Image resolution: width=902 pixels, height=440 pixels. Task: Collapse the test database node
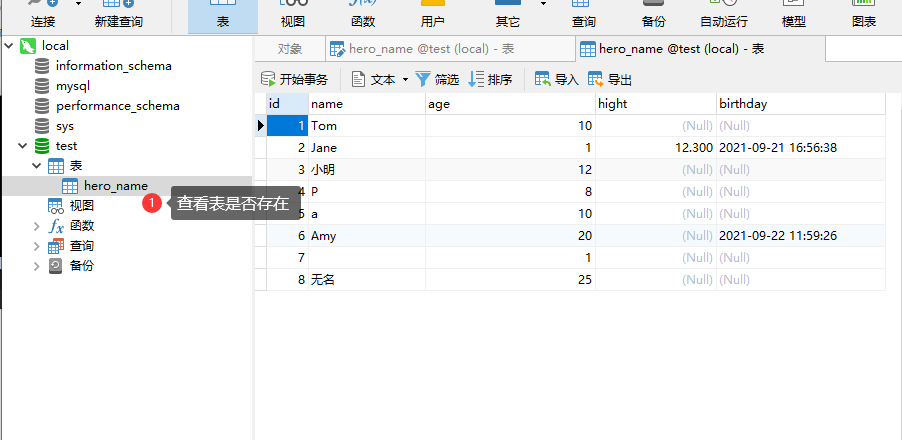coord(22,146)
